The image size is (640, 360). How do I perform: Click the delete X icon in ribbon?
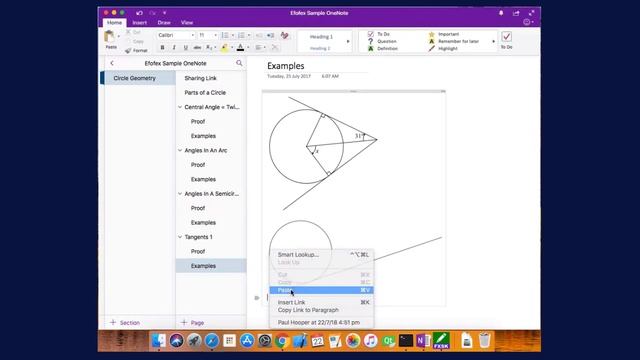(275, 48)
